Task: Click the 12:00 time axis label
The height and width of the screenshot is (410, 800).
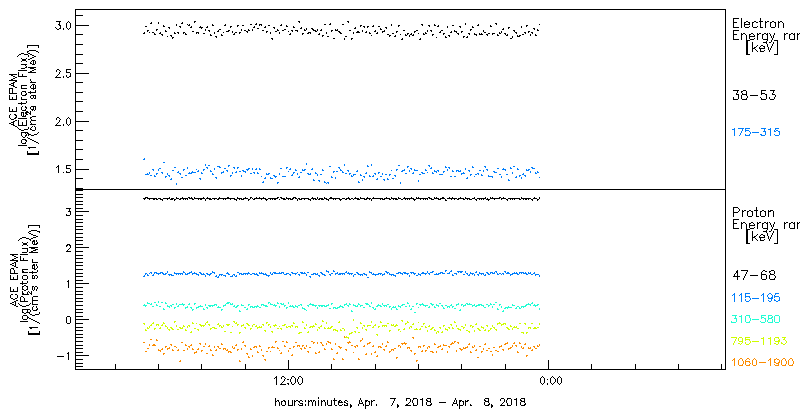Action: (289, 380)
